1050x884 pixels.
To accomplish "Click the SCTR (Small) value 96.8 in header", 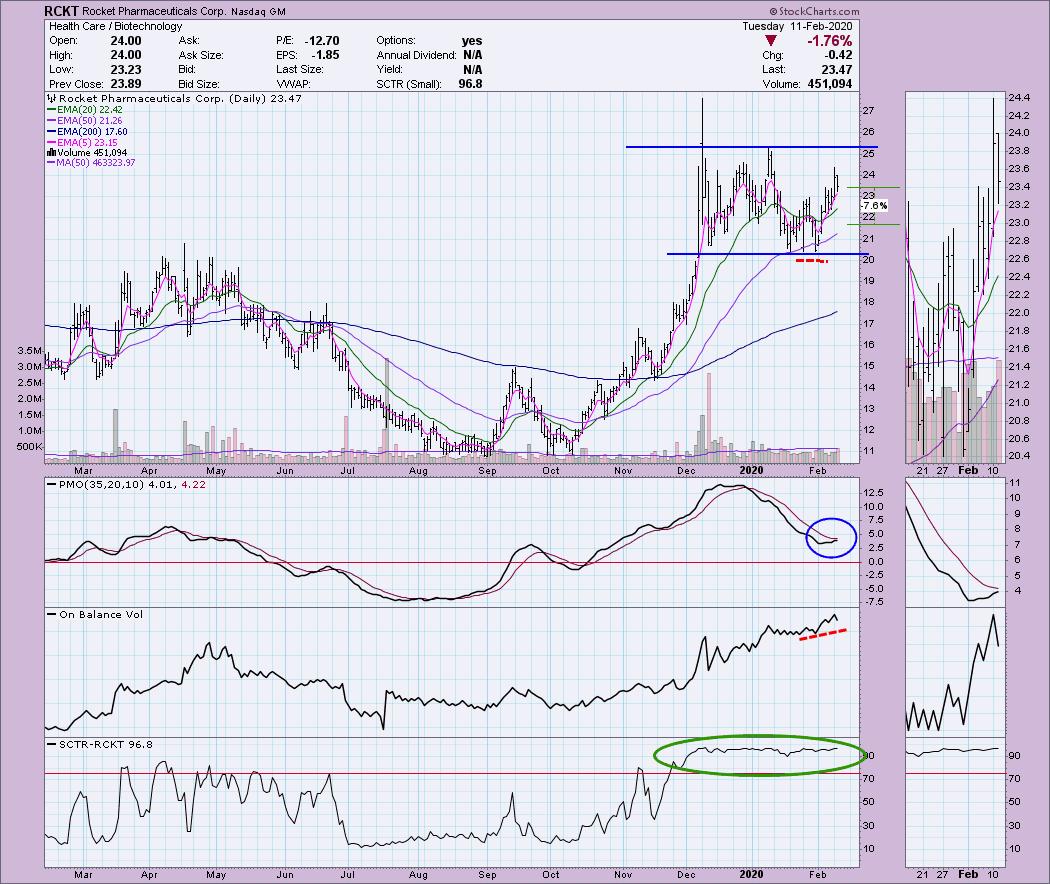I will 470,84.
